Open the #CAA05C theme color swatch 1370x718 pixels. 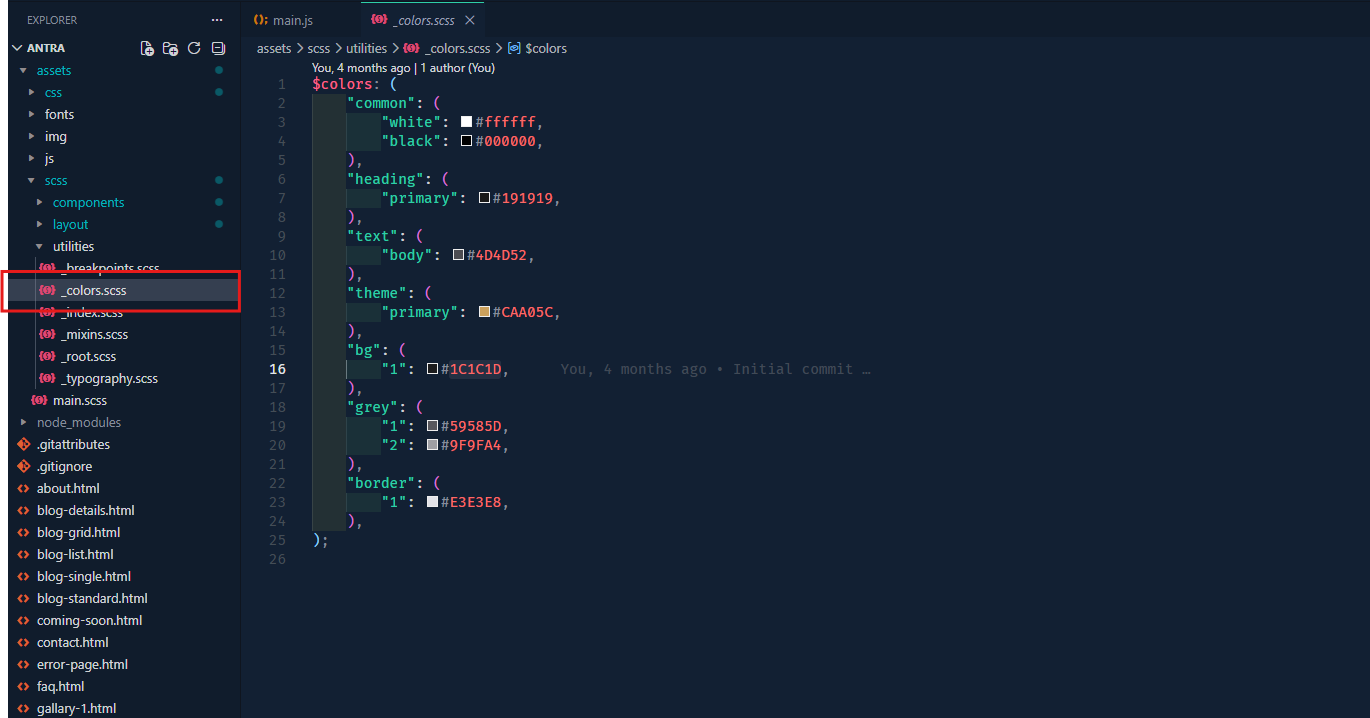pyautogui.click(x=485, y=312)
